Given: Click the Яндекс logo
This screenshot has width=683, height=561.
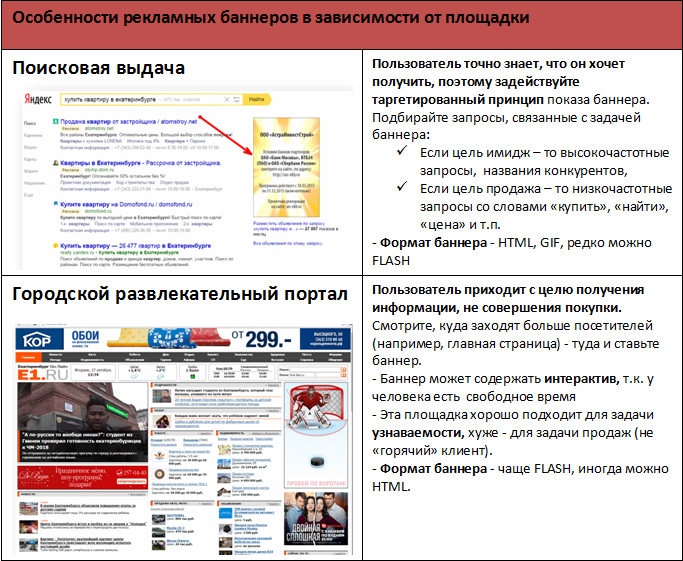Looking at the screenshot, I should tap(38, 99).
